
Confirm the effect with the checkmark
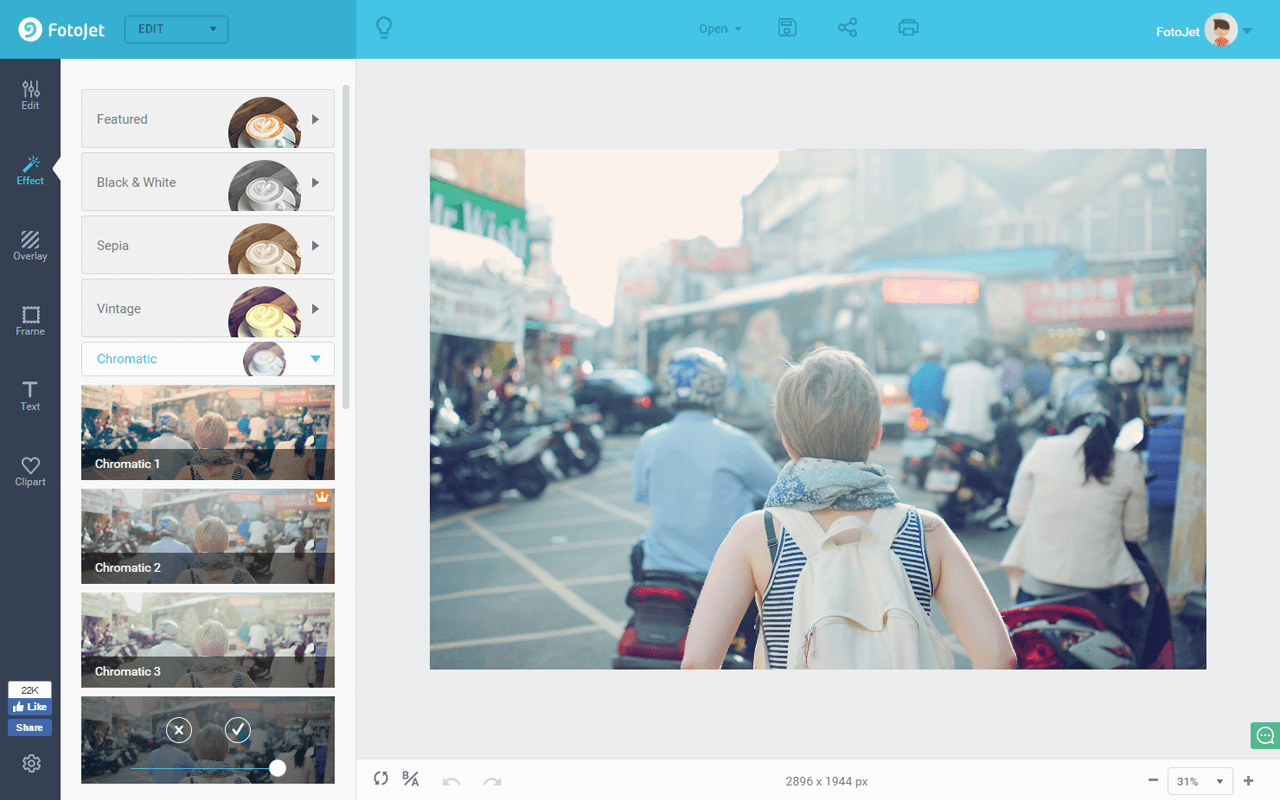[238, 730]
